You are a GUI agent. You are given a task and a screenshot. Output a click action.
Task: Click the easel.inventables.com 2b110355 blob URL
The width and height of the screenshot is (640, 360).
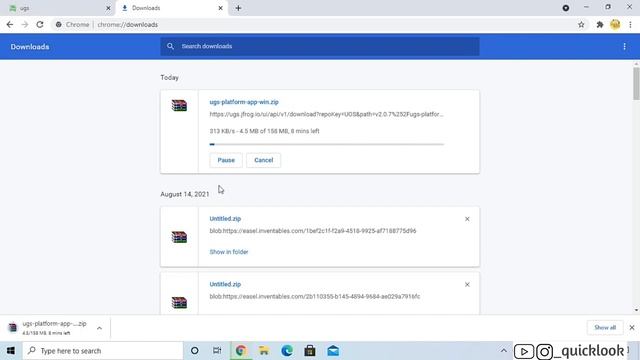pos(315,296)
